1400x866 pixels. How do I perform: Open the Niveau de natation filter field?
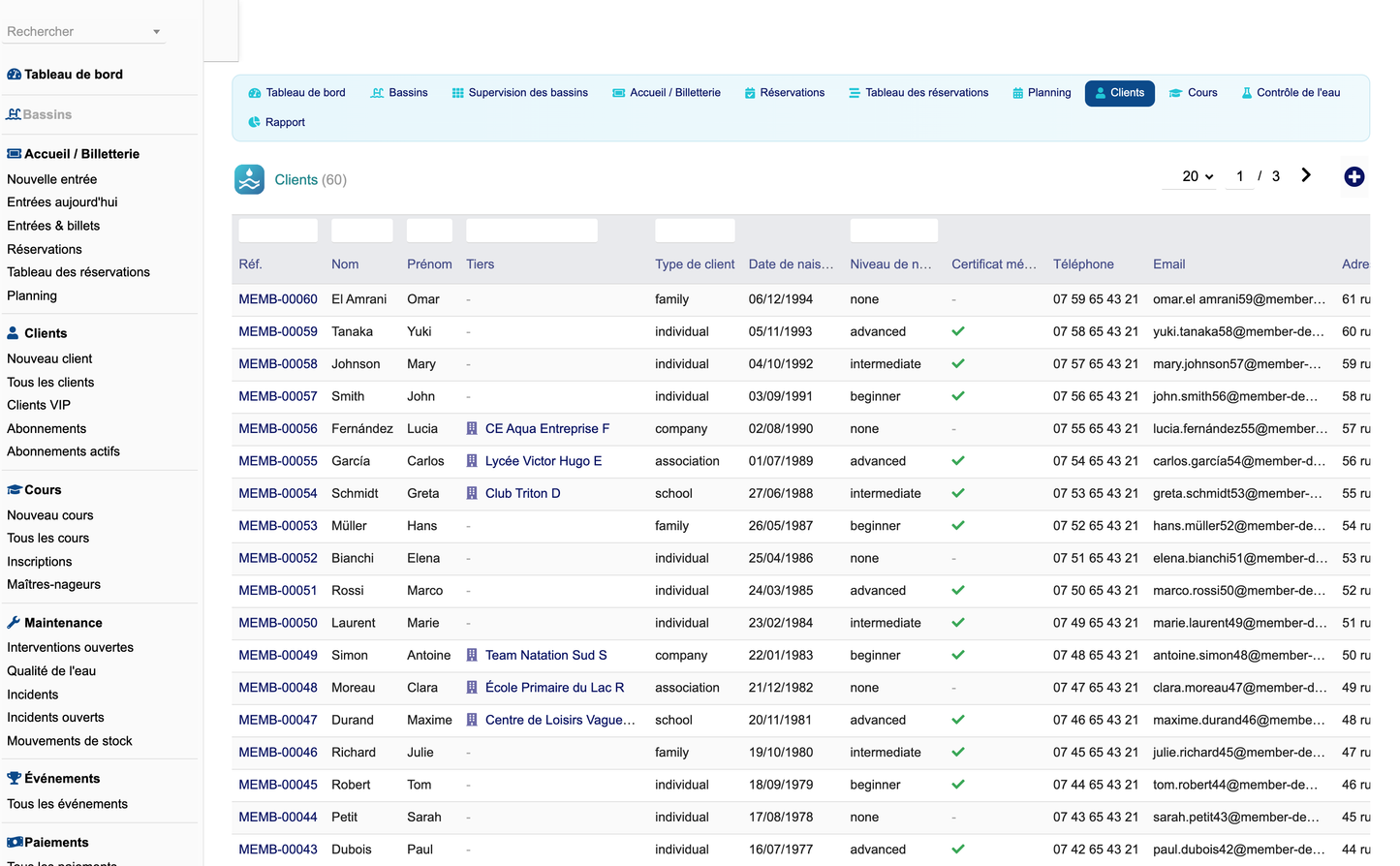tap(893, 231)
